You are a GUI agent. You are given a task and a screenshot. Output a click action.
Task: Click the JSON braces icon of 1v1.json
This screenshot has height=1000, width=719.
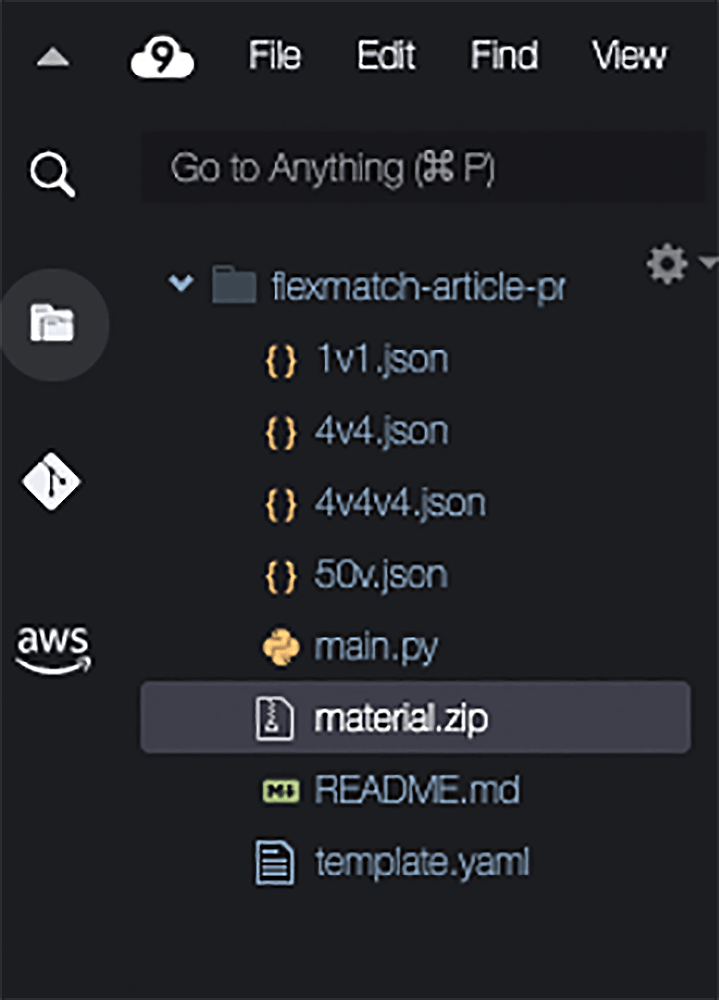tap(281, 359)
